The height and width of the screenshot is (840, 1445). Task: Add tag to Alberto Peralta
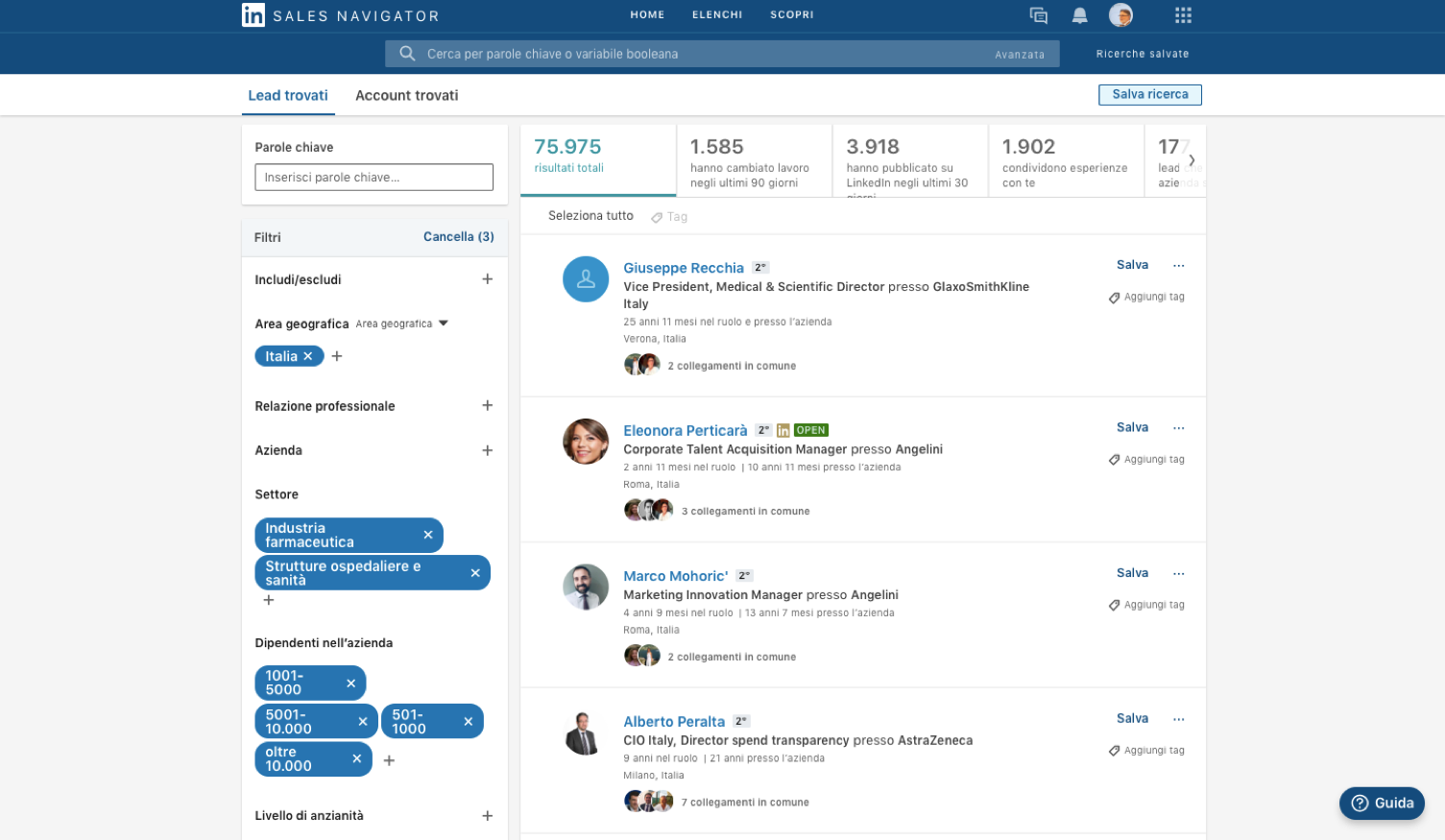point(1146,751)
